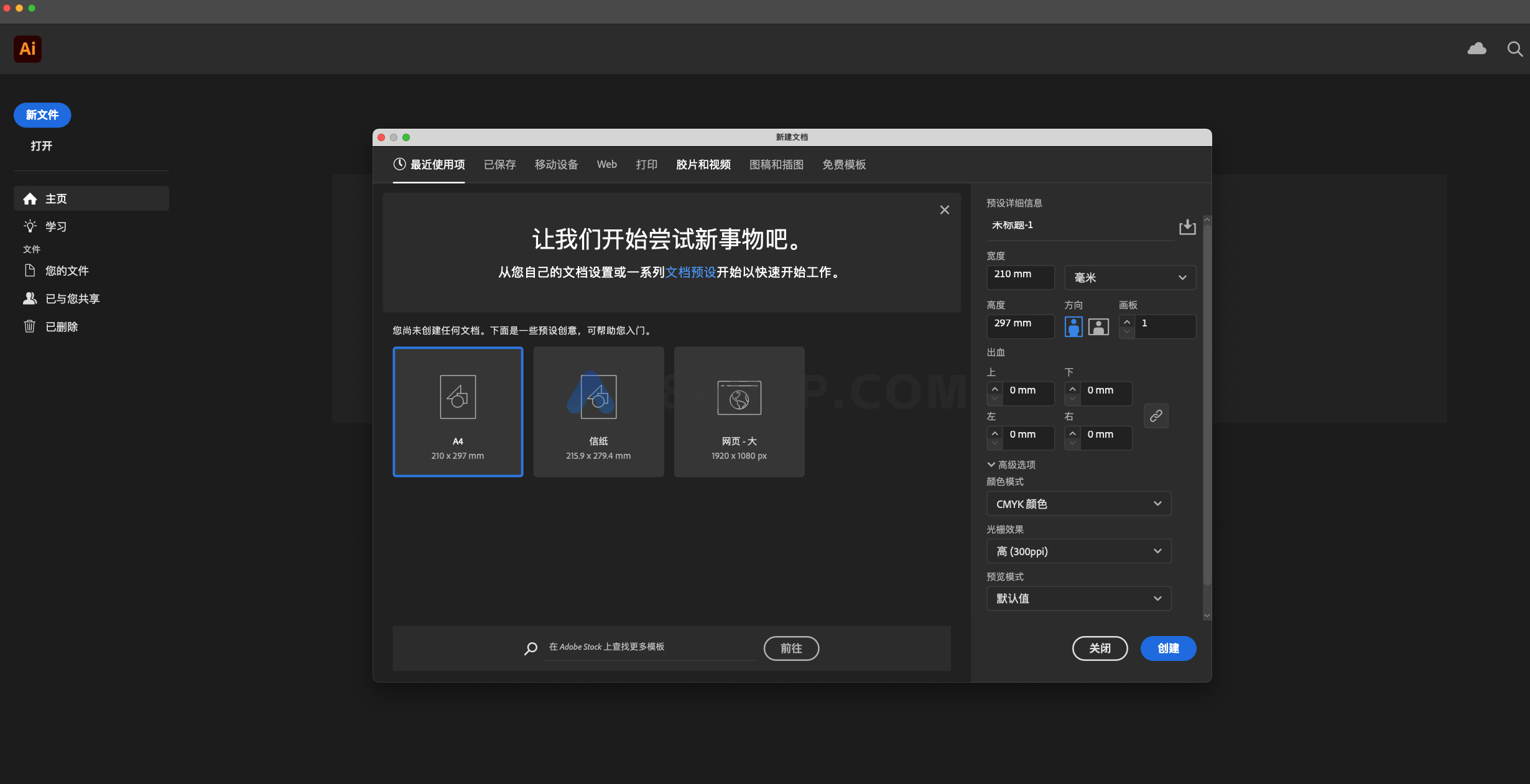Open the cloud sync status icon

point(1477,48)
